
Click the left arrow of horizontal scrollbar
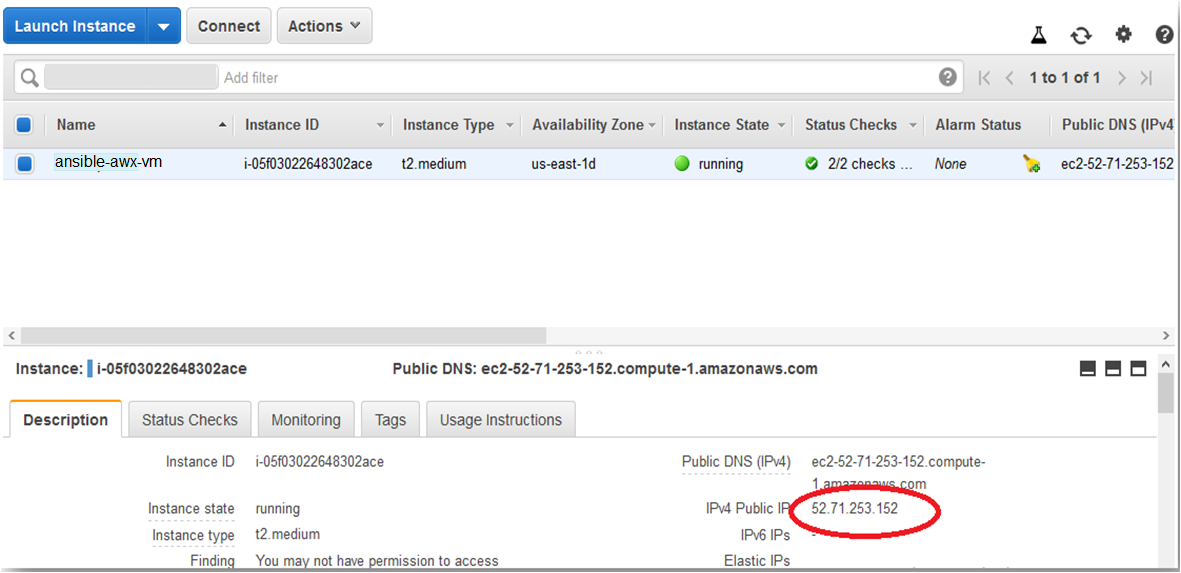coord(11,335)
